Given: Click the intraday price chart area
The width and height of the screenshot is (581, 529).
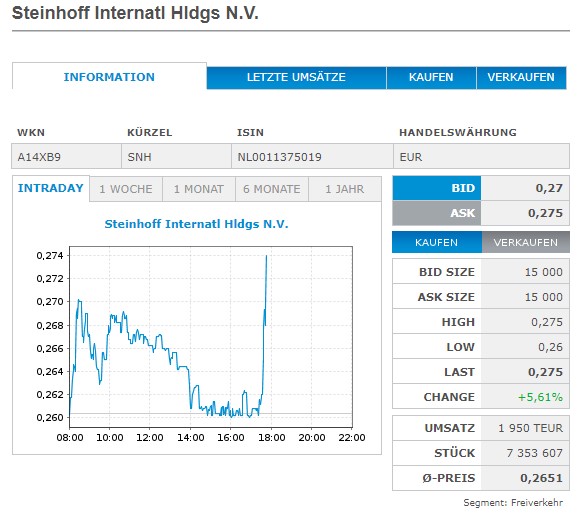Looking at the screenshot, I should point(211,336).
